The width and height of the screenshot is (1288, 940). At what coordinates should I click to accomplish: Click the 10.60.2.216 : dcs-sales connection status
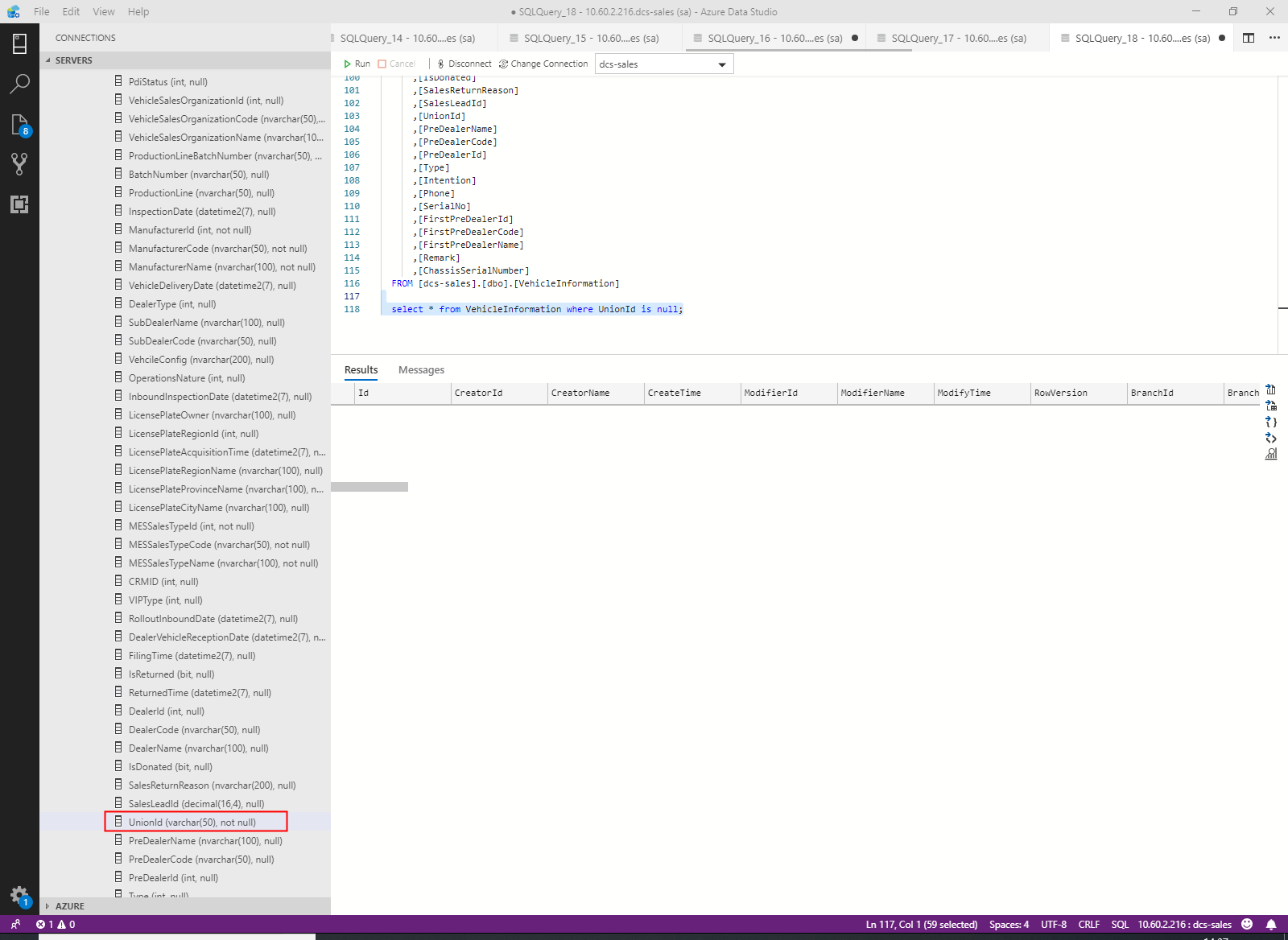1185,925
